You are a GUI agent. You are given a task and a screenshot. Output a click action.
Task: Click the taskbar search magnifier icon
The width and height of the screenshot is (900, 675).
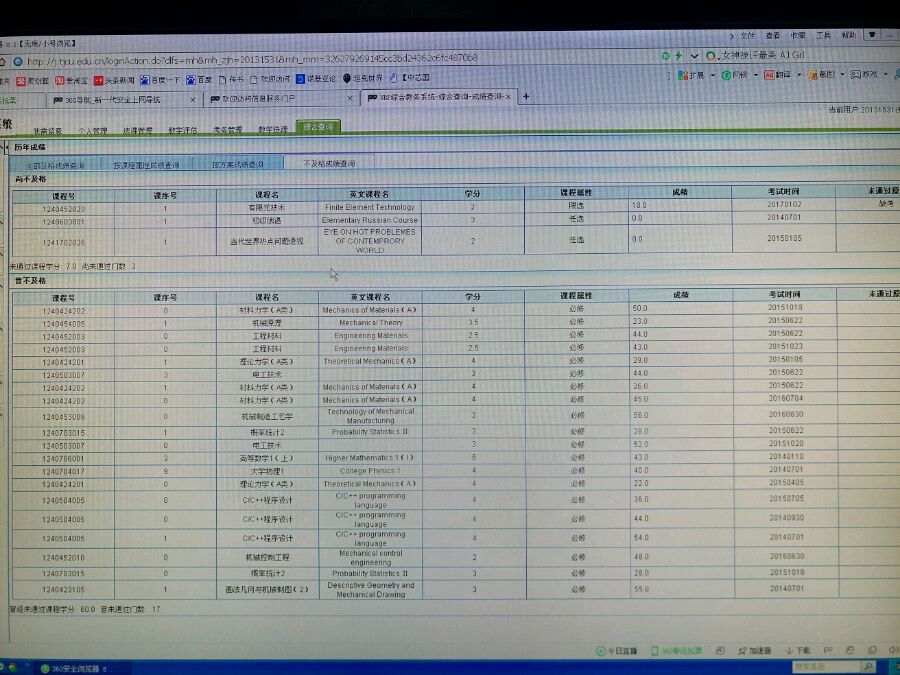coord(867,667)
